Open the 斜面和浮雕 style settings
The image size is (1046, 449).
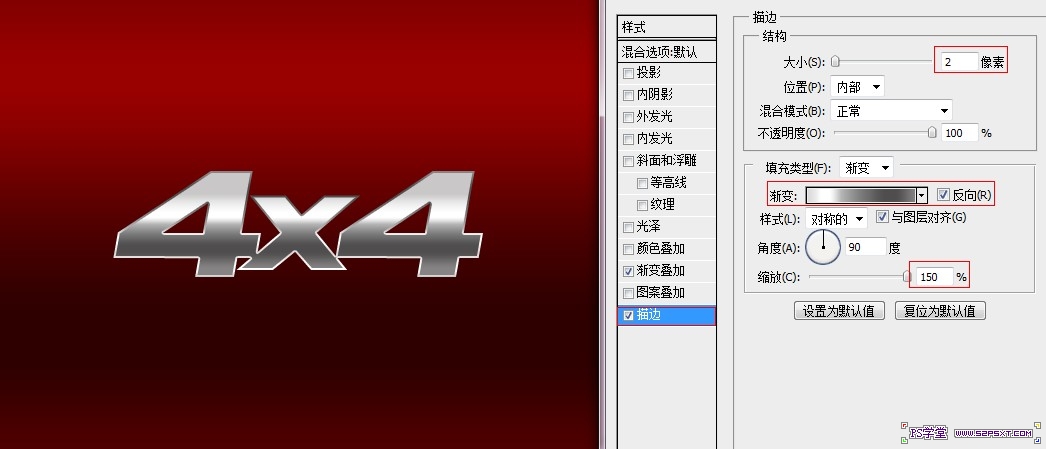(x=666, y=161)
